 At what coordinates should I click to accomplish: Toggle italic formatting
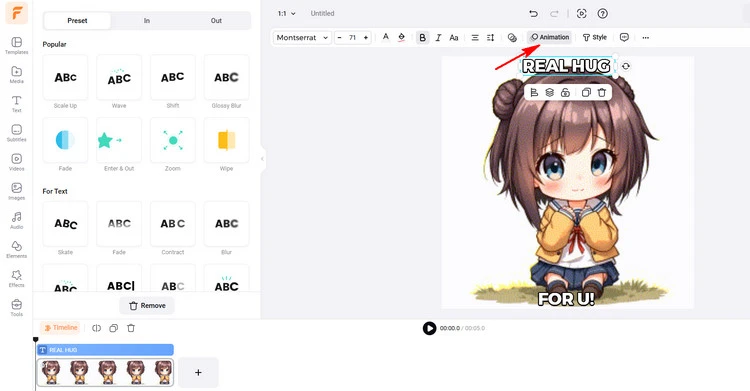coord(438,37)
